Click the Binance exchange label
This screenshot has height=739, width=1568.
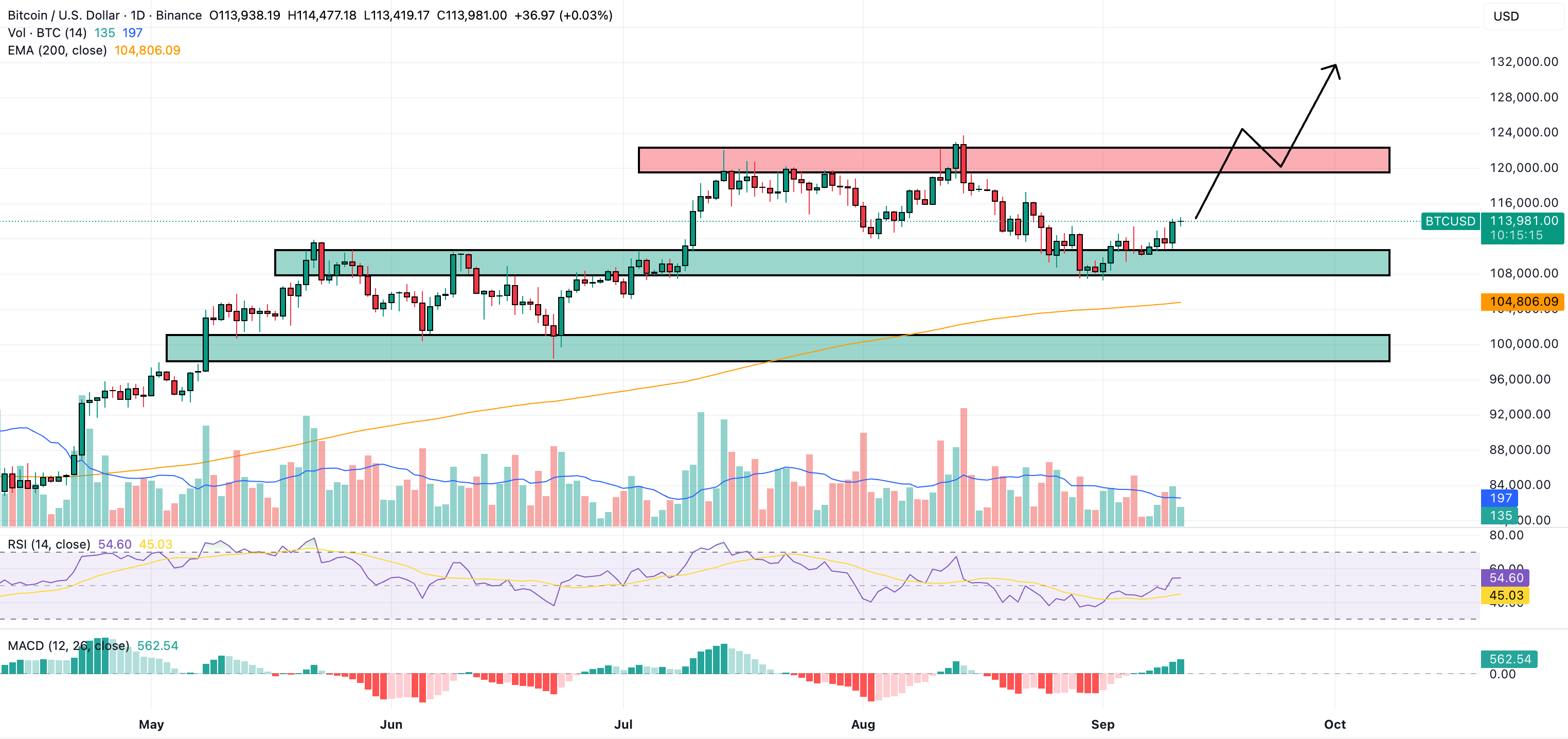click(x=179, y=15)
